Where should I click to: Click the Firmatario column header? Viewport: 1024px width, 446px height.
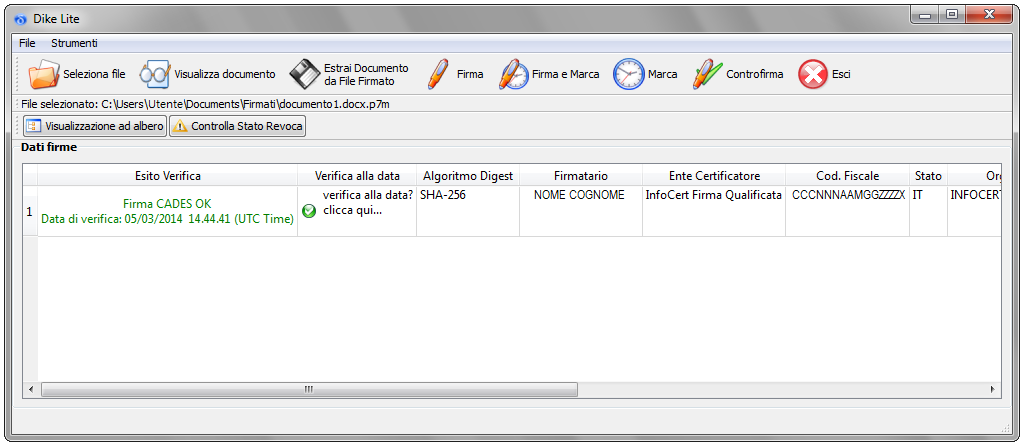pyautogui.click(x=581, y=176)
